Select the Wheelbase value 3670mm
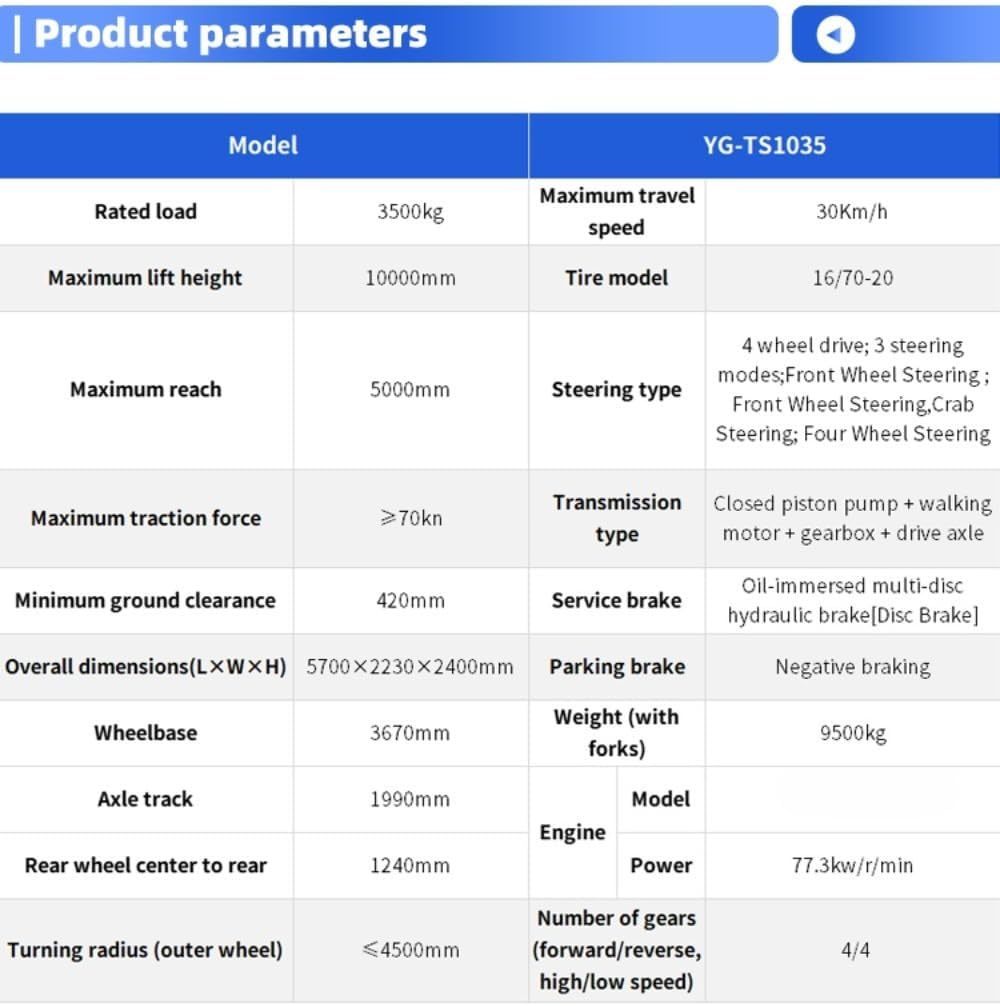This screenshot has width=1000, height=1006. (x=410, y=733)
